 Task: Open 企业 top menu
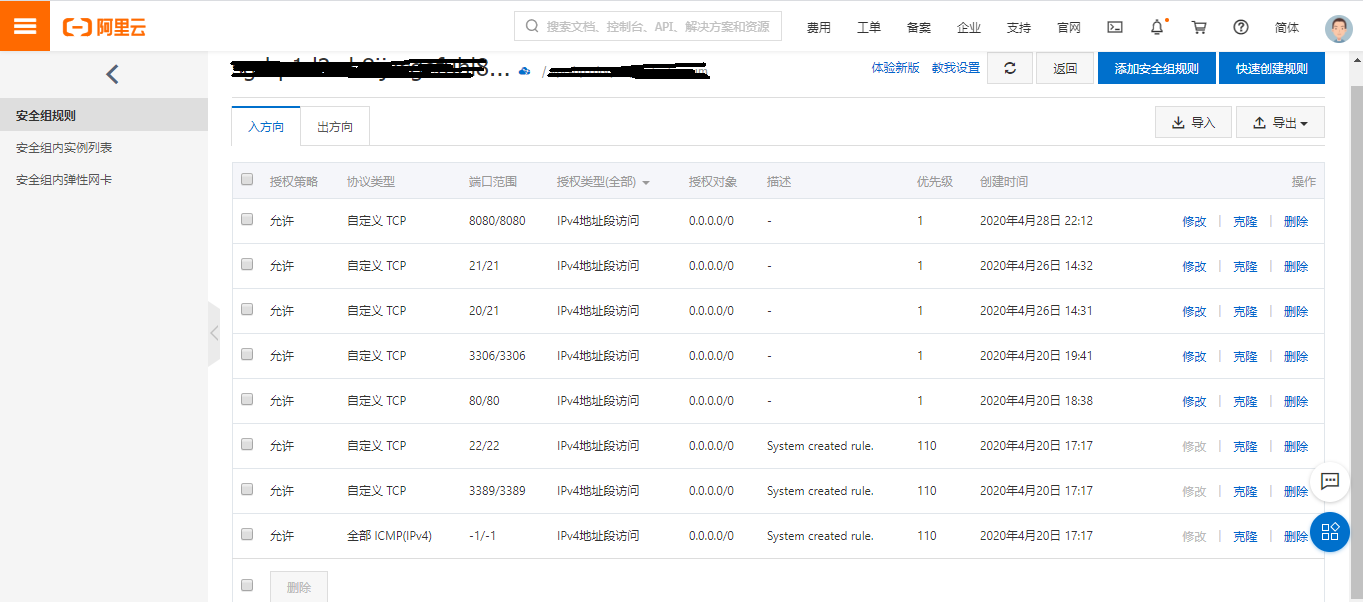[x=969, y=27]
